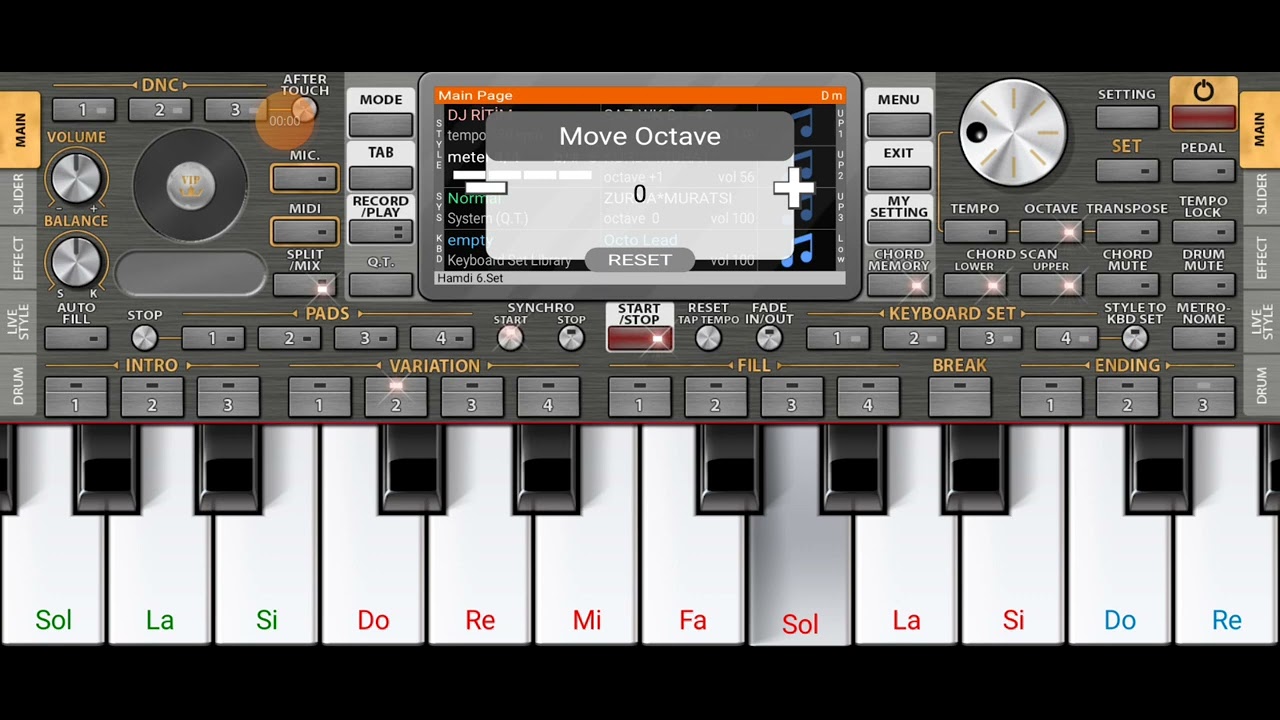
Task: Tap the OCTAVE button
Action: coord(1051,232)
